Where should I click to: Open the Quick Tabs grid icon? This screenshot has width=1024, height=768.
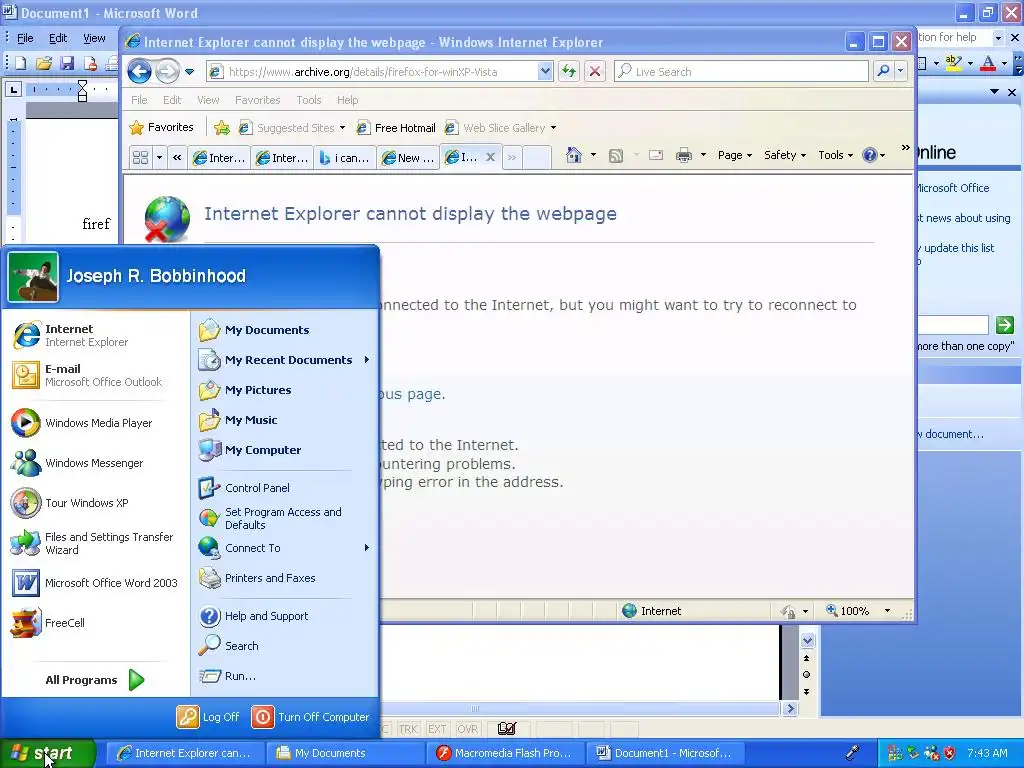pyautogui.click(x=140, y=157)
